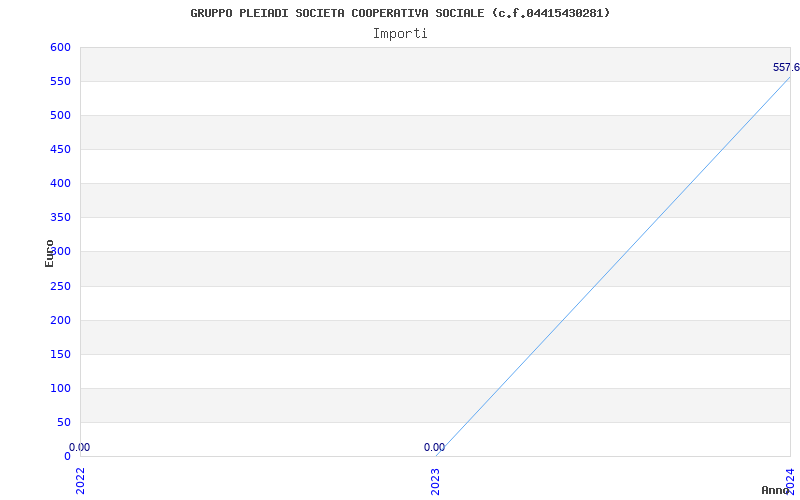Click the 450 y-axis tick label
Viewport: 800px width, 500px height.
tap(60, 149)
